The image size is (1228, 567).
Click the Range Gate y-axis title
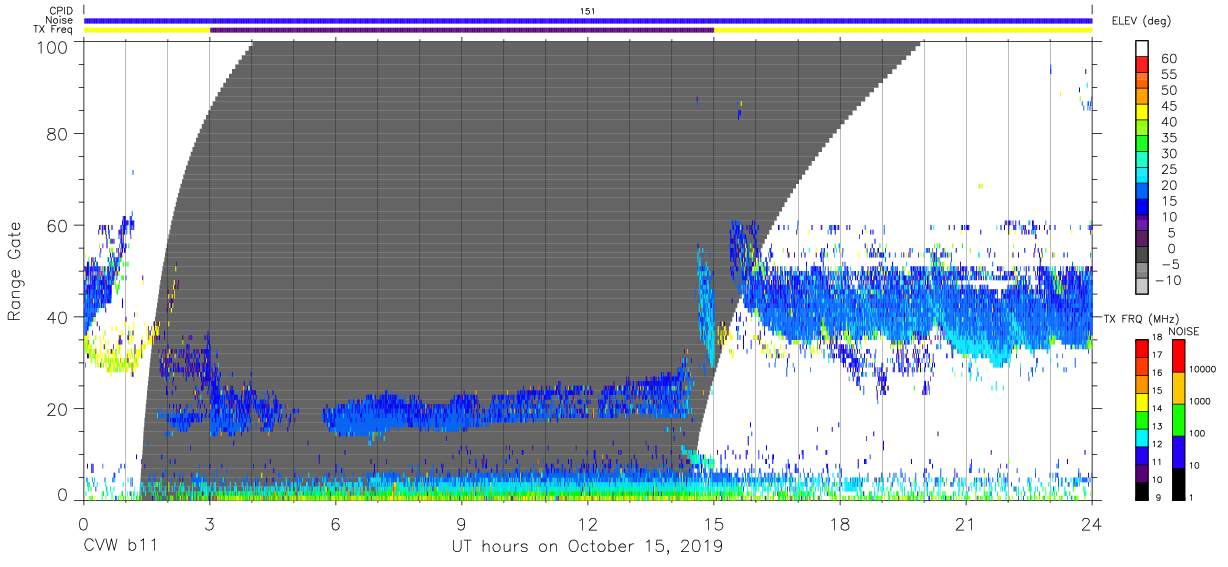15,272
